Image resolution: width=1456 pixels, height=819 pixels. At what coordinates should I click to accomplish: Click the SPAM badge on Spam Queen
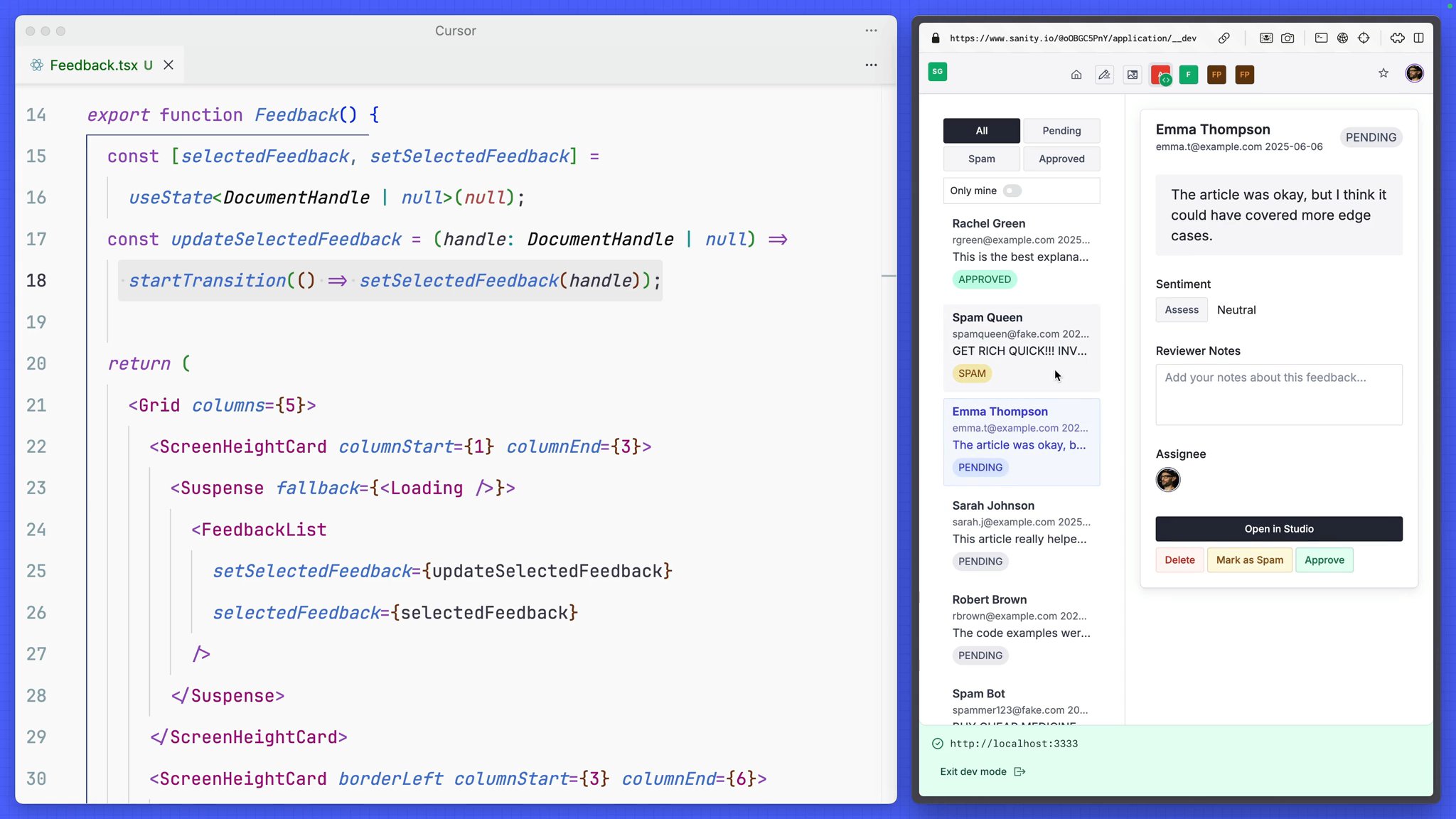(x=972, y=374)
